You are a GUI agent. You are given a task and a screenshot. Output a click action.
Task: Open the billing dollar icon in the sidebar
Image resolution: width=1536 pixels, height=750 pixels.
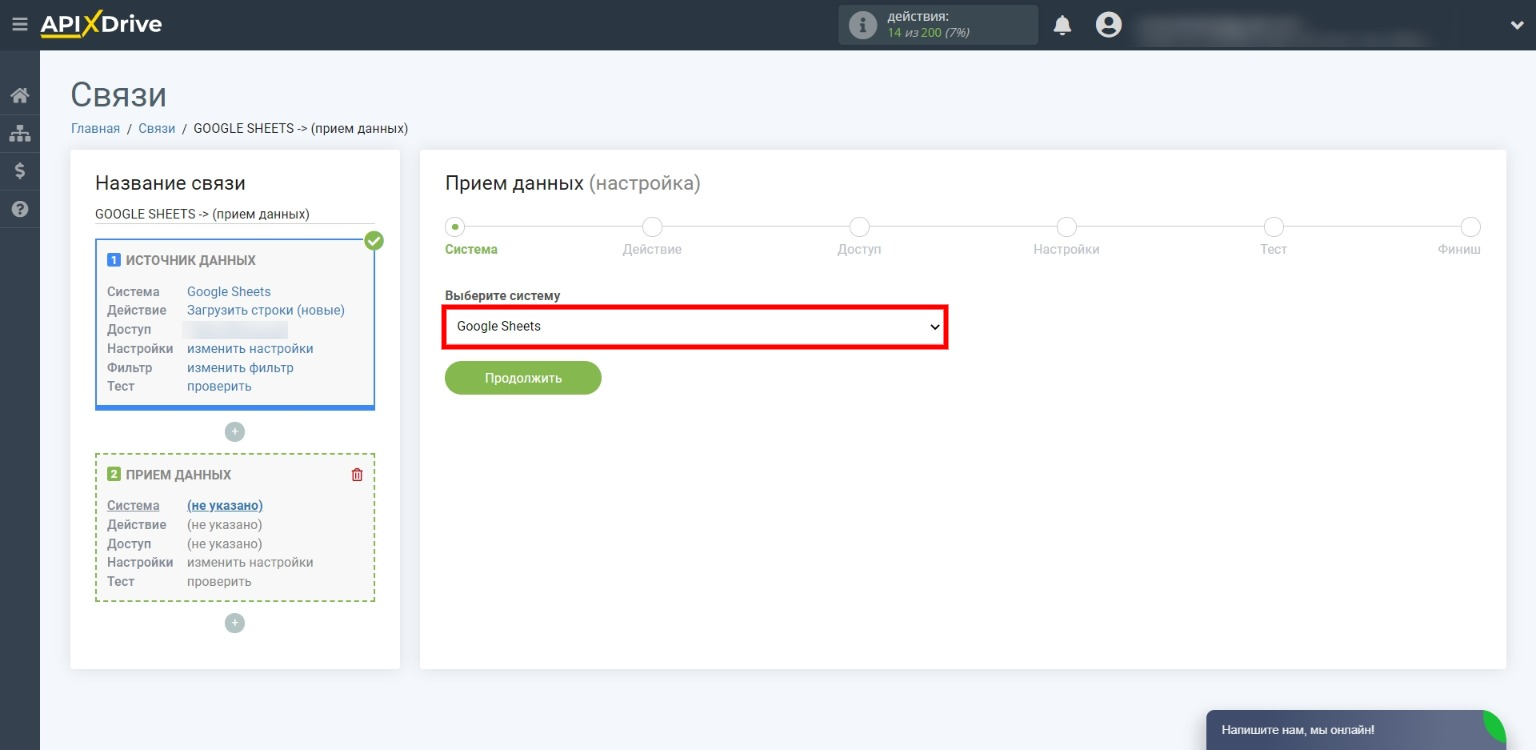pyautogui.click(x=19, y=170)
